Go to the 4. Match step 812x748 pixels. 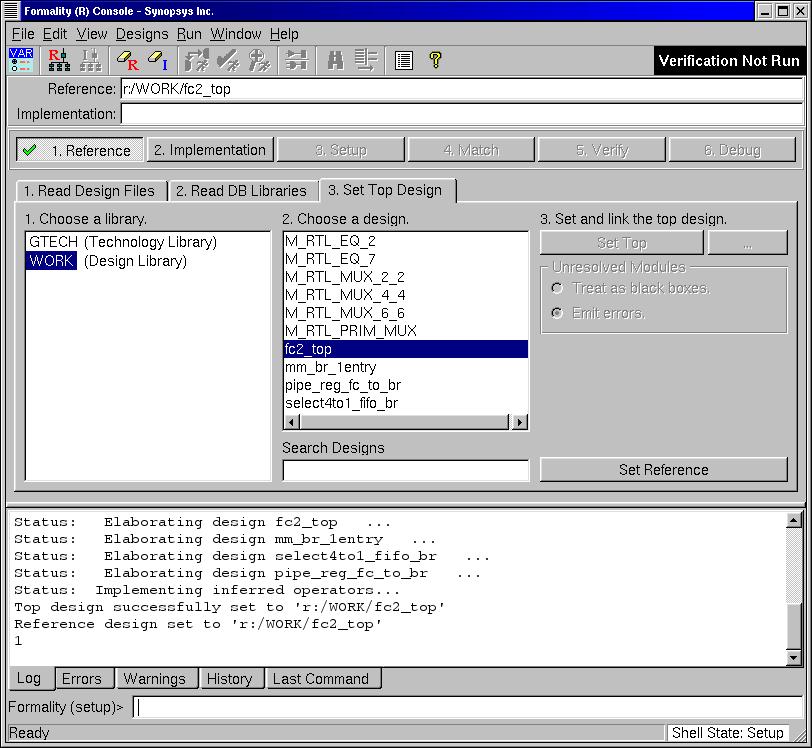click(x=471, y=150)
